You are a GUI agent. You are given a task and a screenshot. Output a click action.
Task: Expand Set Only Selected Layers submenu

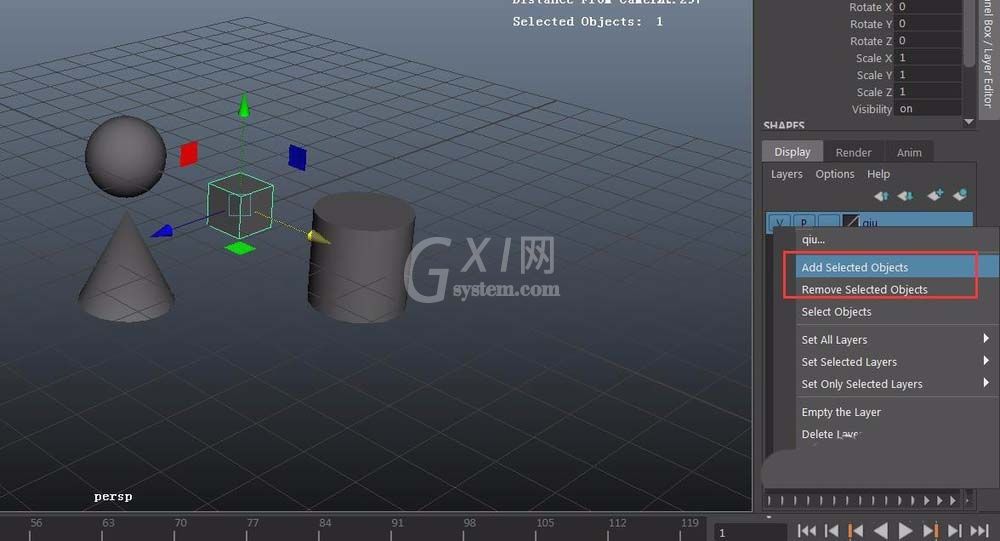pos(896,384)
